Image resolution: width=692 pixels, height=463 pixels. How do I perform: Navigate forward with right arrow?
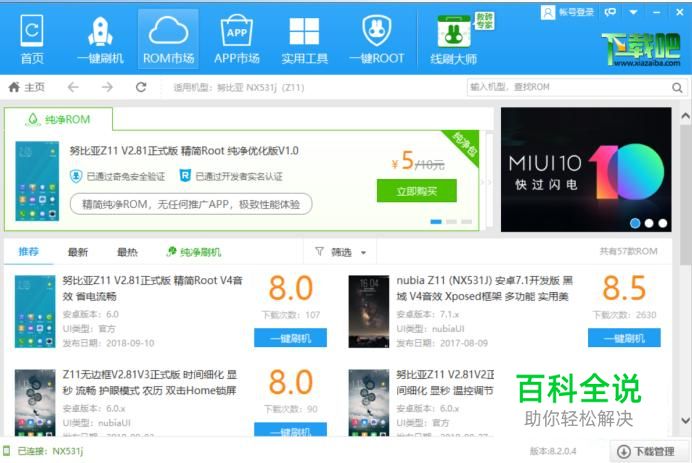[x=107, y=87]
